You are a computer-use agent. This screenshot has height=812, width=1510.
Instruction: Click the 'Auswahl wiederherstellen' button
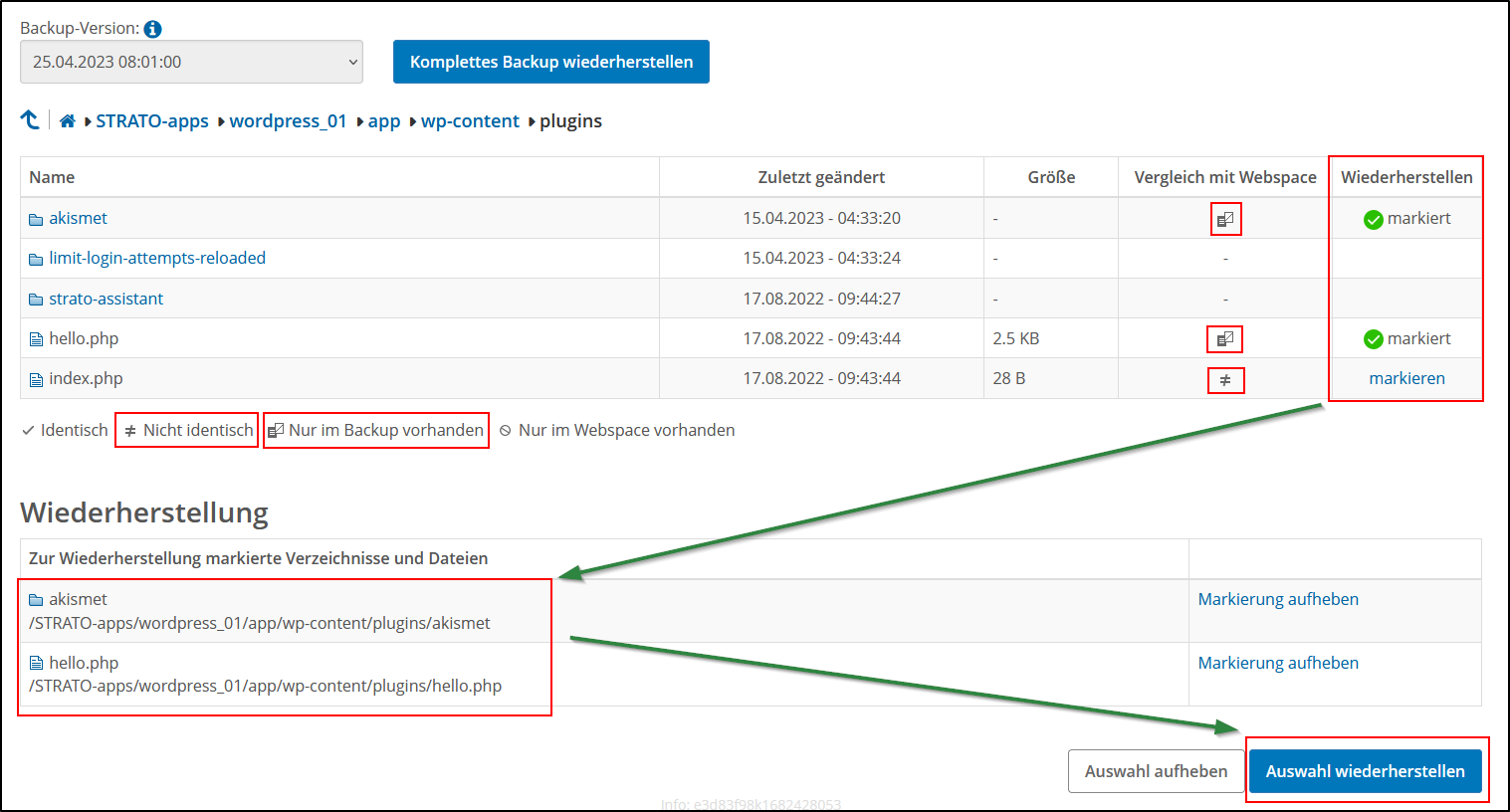point(1366,770)
